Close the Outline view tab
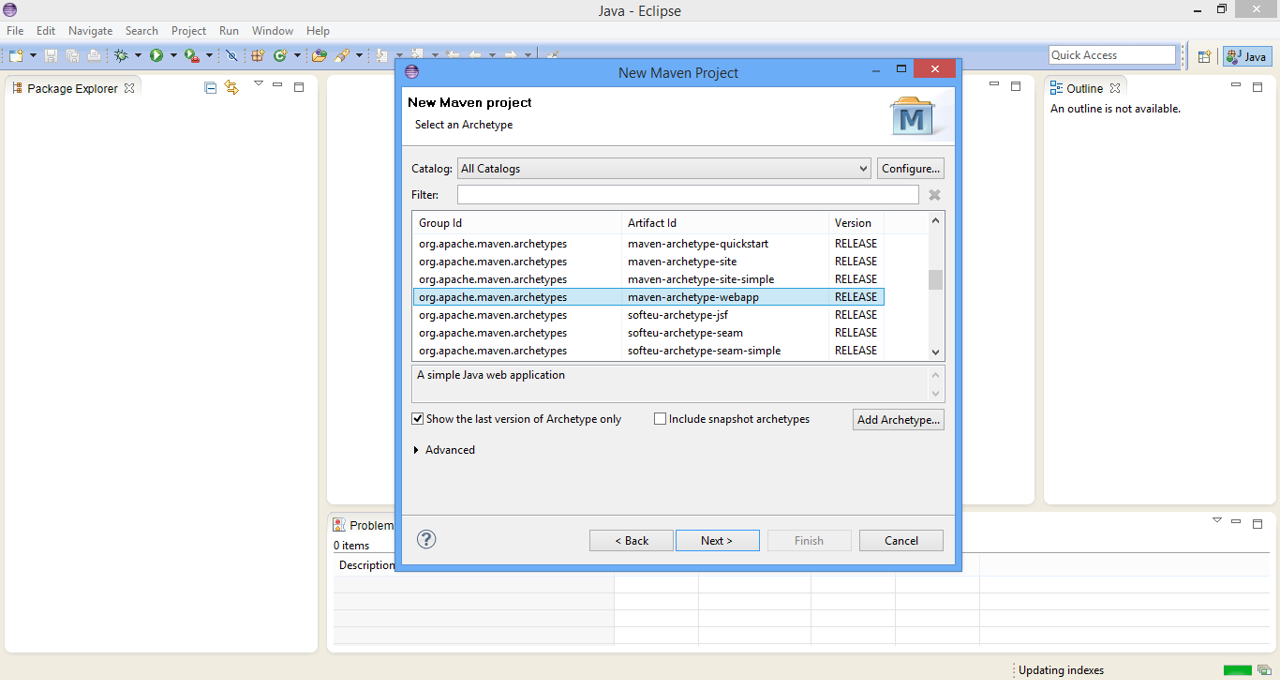Screen dimensions: 1280x680 tap(1115, 88)
